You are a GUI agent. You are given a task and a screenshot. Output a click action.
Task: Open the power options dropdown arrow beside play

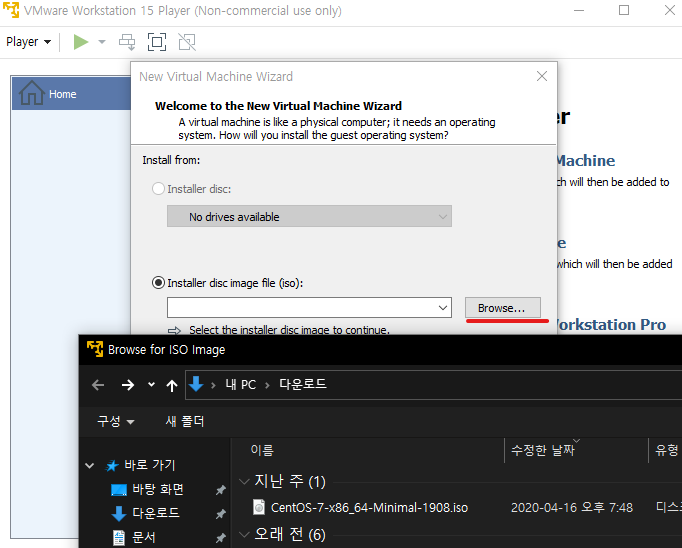coord(102,42)
